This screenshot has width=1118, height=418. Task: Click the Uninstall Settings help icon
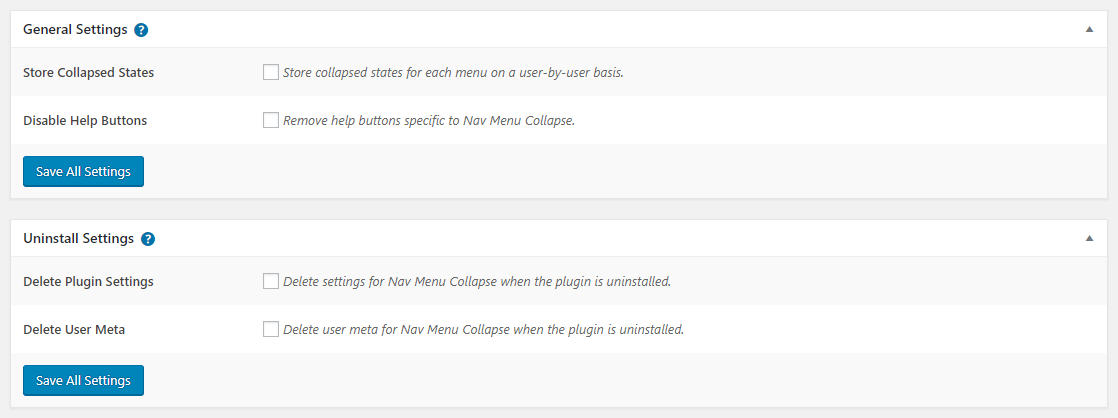pos(148,239)
